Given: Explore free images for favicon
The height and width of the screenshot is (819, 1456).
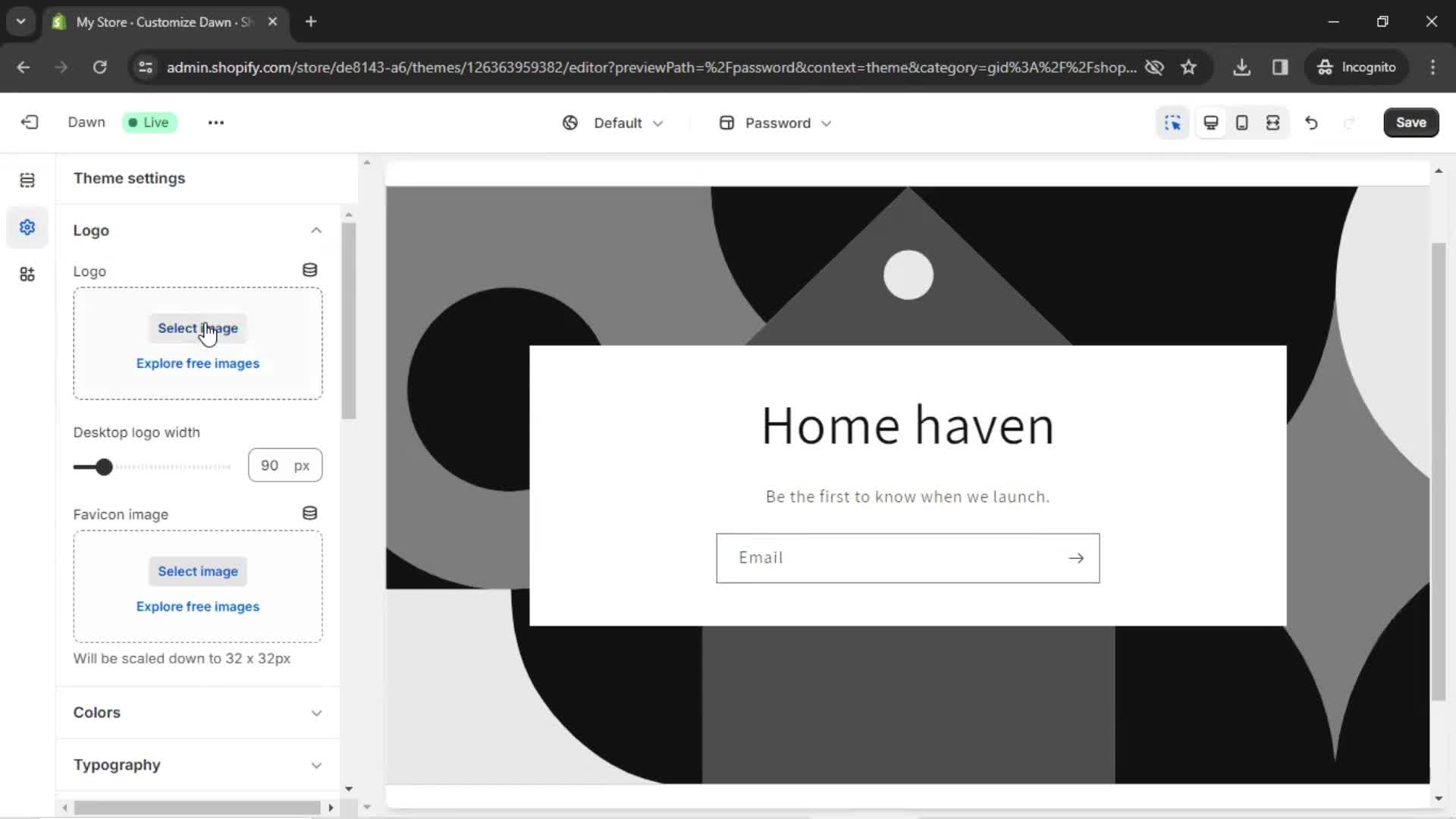Looking at the screenshot, I should (x=198, y=606).
